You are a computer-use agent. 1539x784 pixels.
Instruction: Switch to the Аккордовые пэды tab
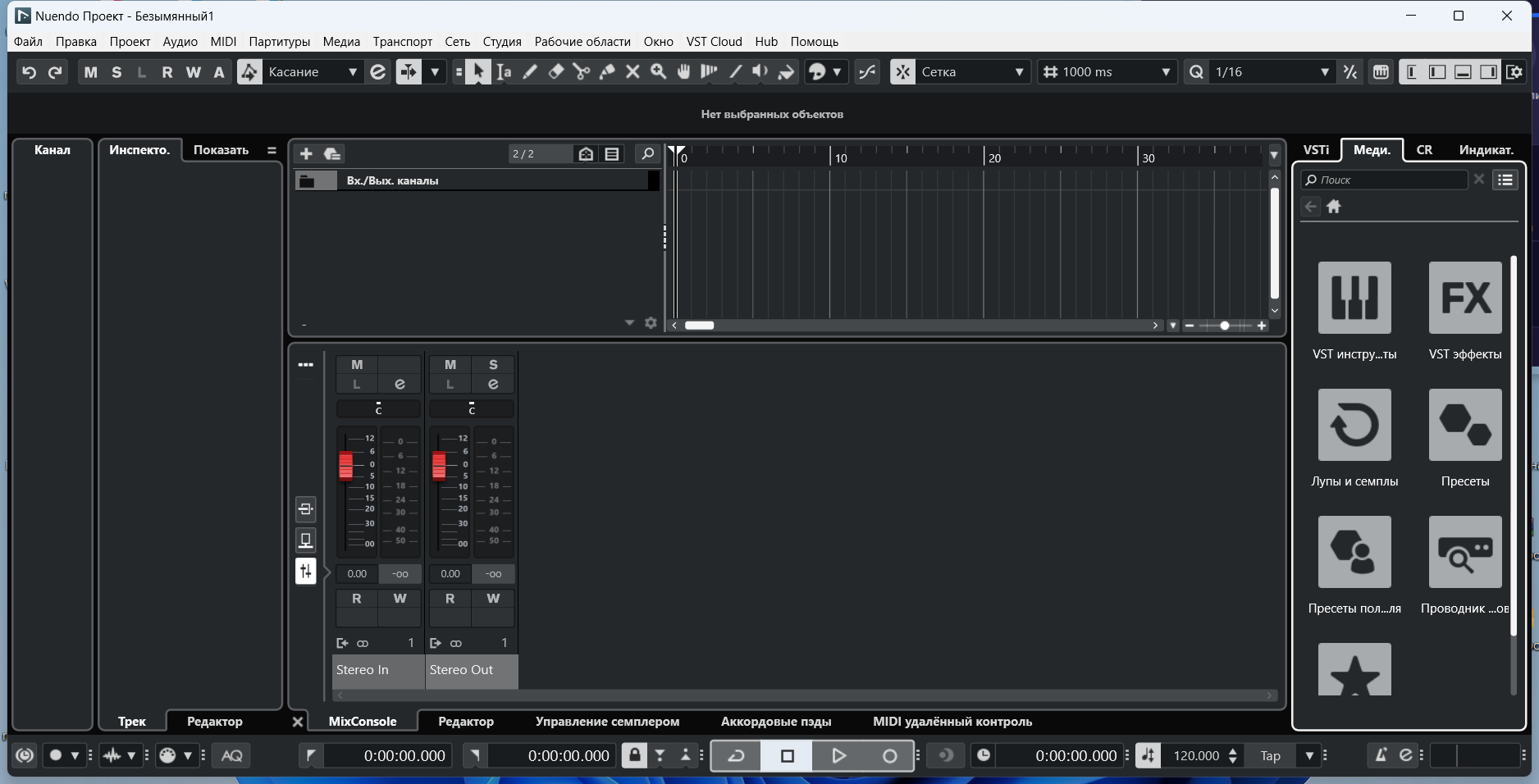[776, 722]
